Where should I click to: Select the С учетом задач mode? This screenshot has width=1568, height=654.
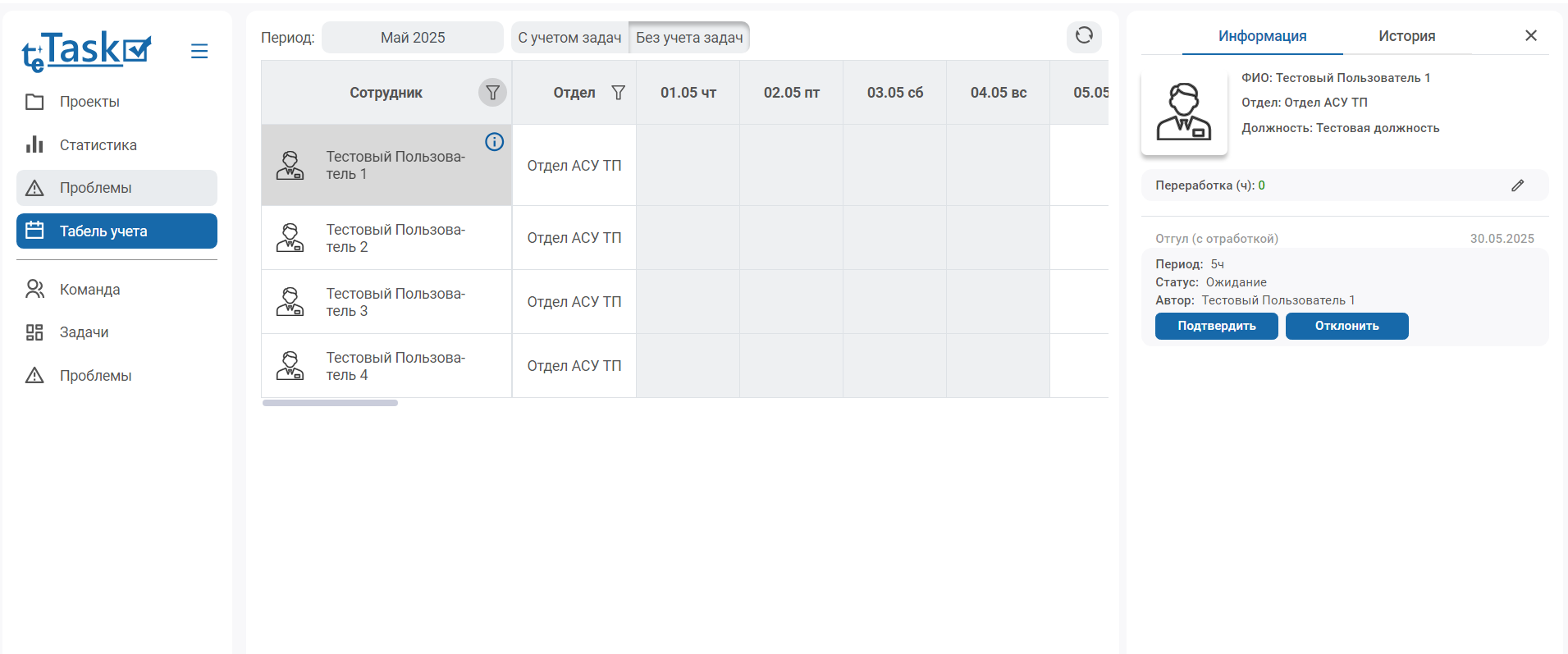coord(569,38)
